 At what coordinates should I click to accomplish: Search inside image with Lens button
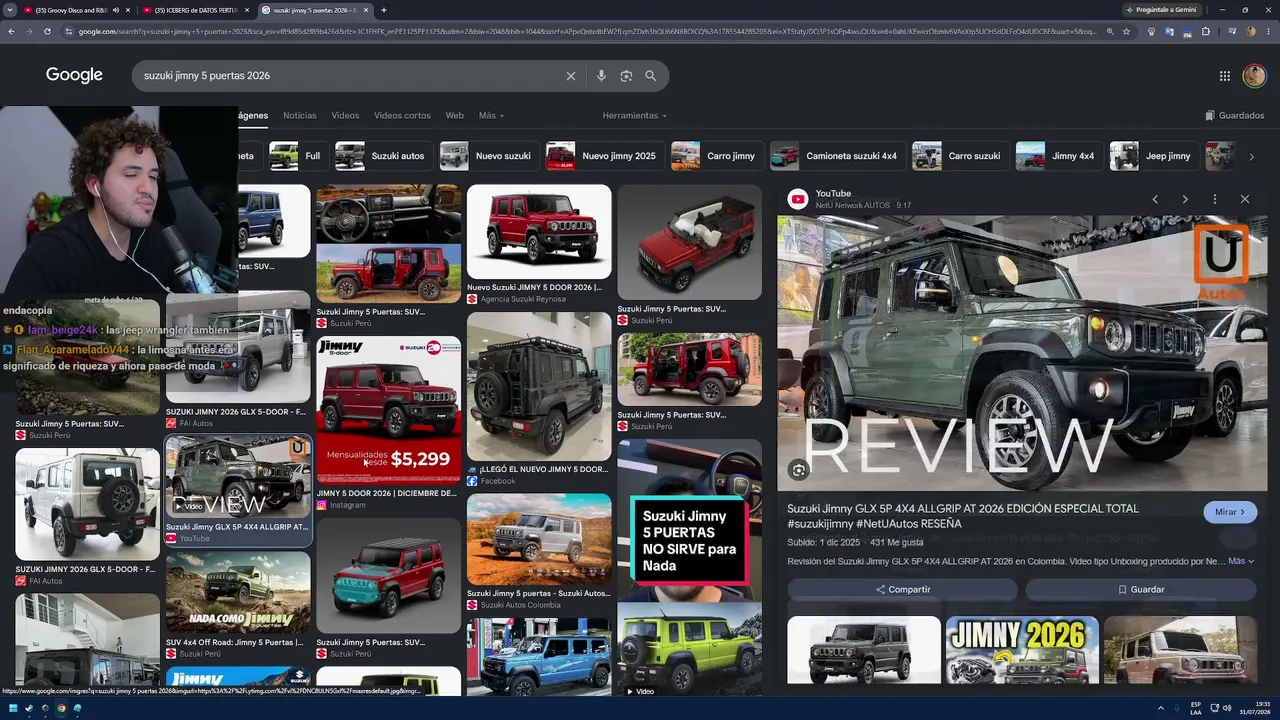[x=798, y=470]
